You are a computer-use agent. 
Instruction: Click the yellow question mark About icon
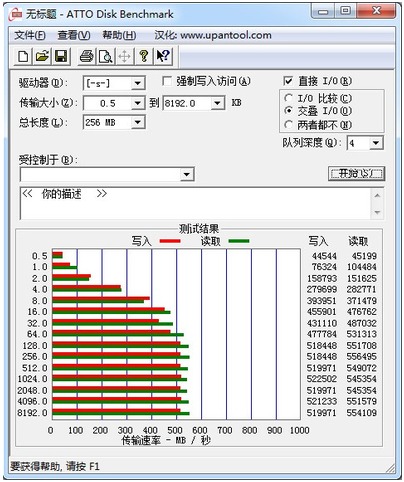(144, 56)
